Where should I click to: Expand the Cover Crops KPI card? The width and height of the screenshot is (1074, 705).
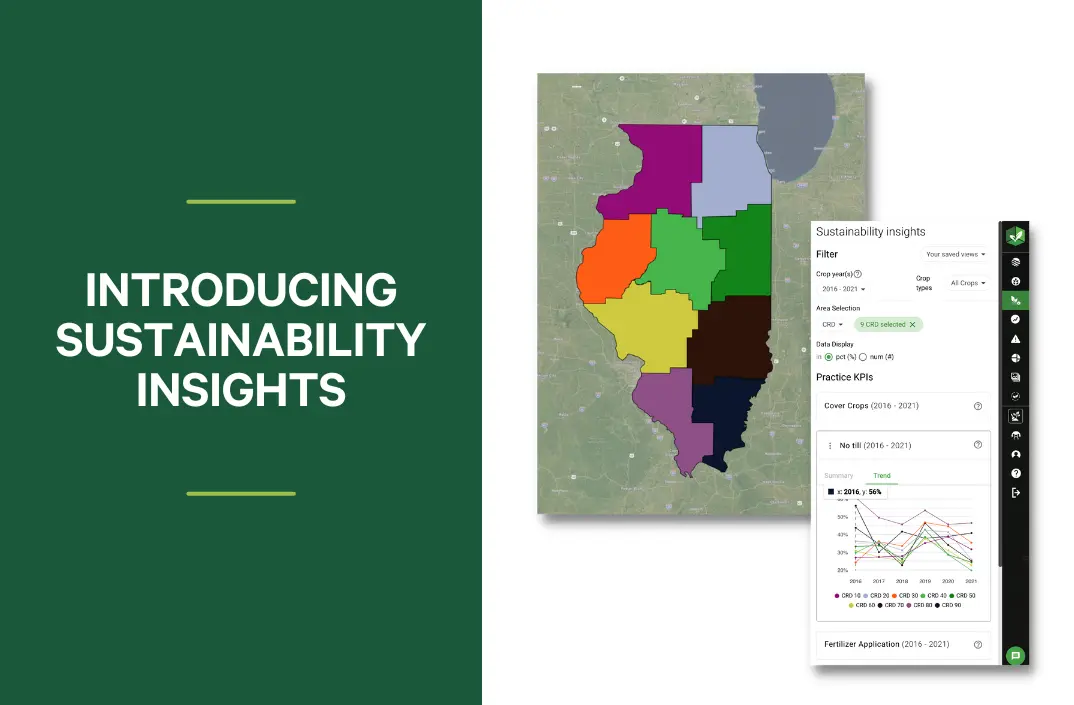pyautogui.click(x=903, y=406)
